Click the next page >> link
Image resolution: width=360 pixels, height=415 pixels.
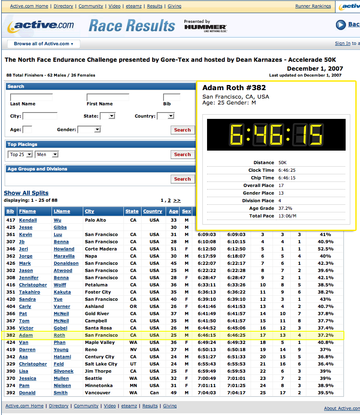click(x=177, y=200)
